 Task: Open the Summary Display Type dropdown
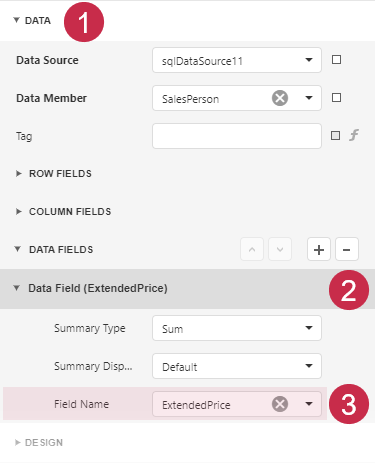coord(309,366)
